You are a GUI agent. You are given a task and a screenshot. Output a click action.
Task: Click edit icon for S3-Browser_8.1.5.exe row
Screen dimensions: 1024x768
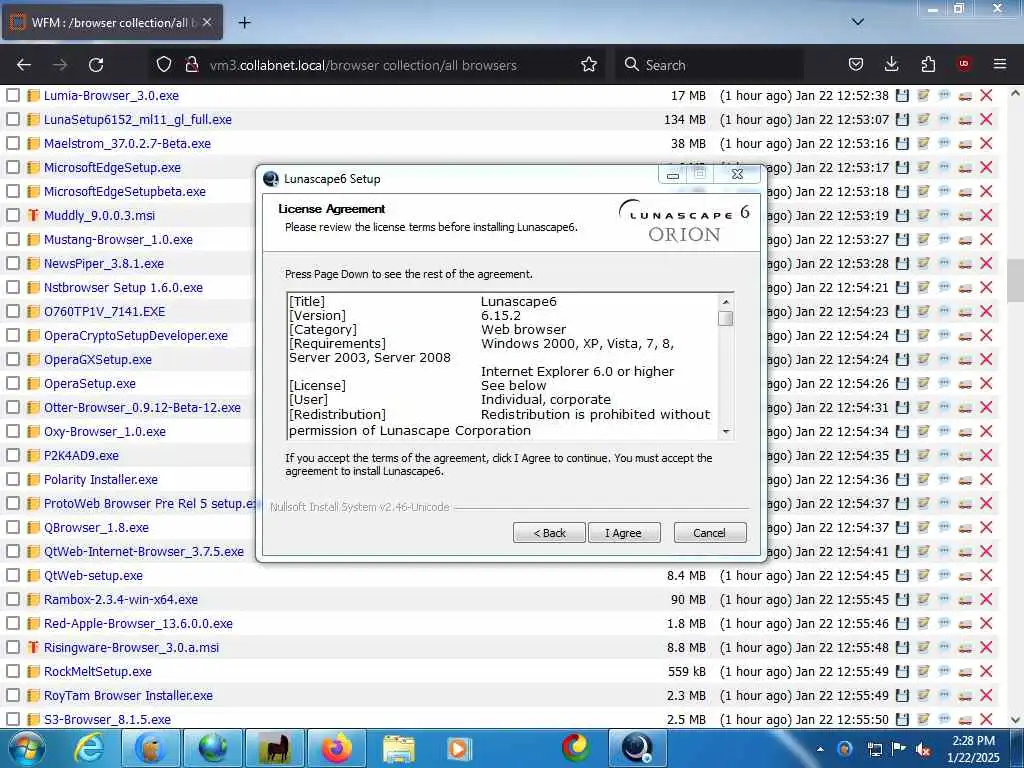tap(923, 719)
